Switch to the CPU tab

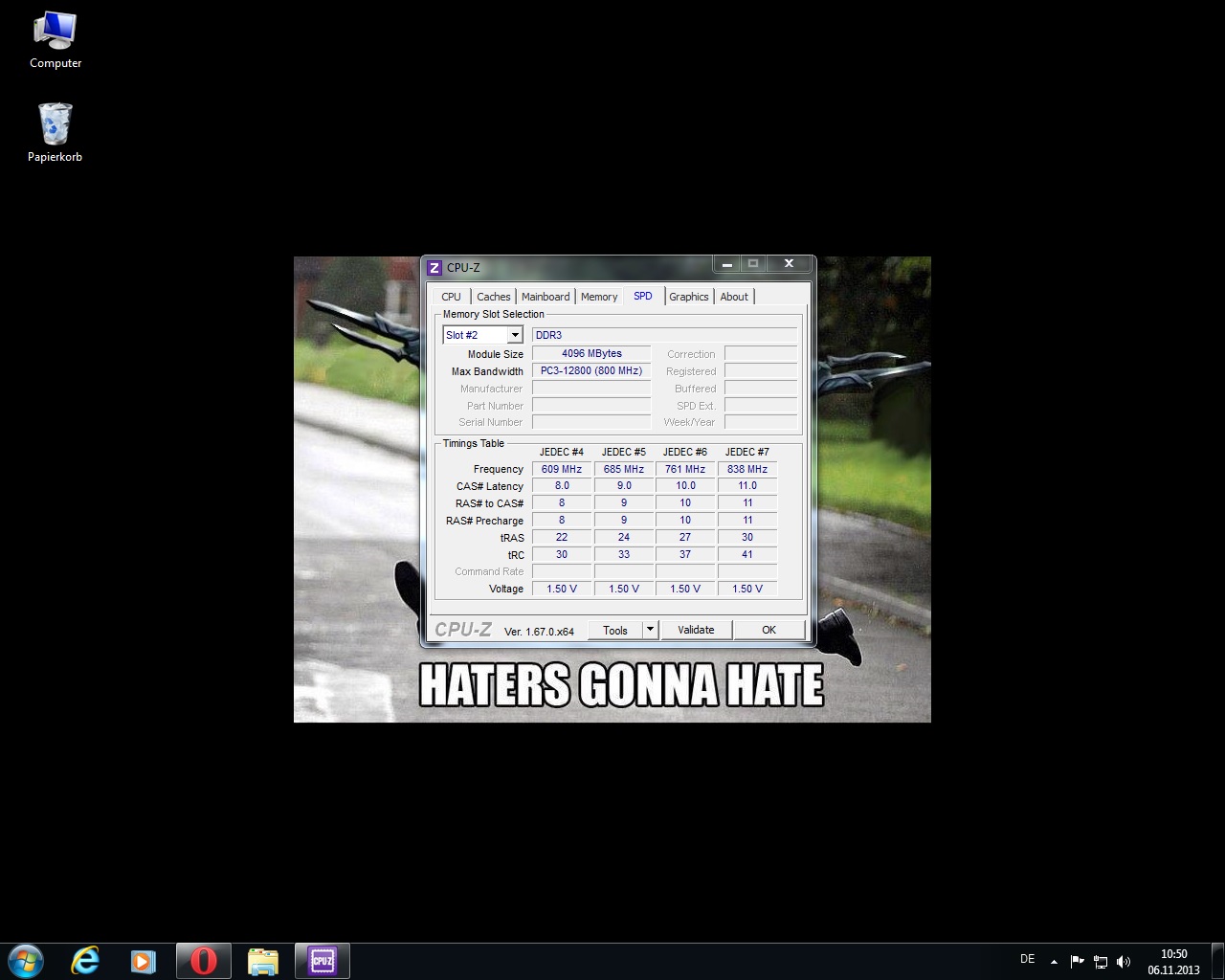click(x=451, y=297)
